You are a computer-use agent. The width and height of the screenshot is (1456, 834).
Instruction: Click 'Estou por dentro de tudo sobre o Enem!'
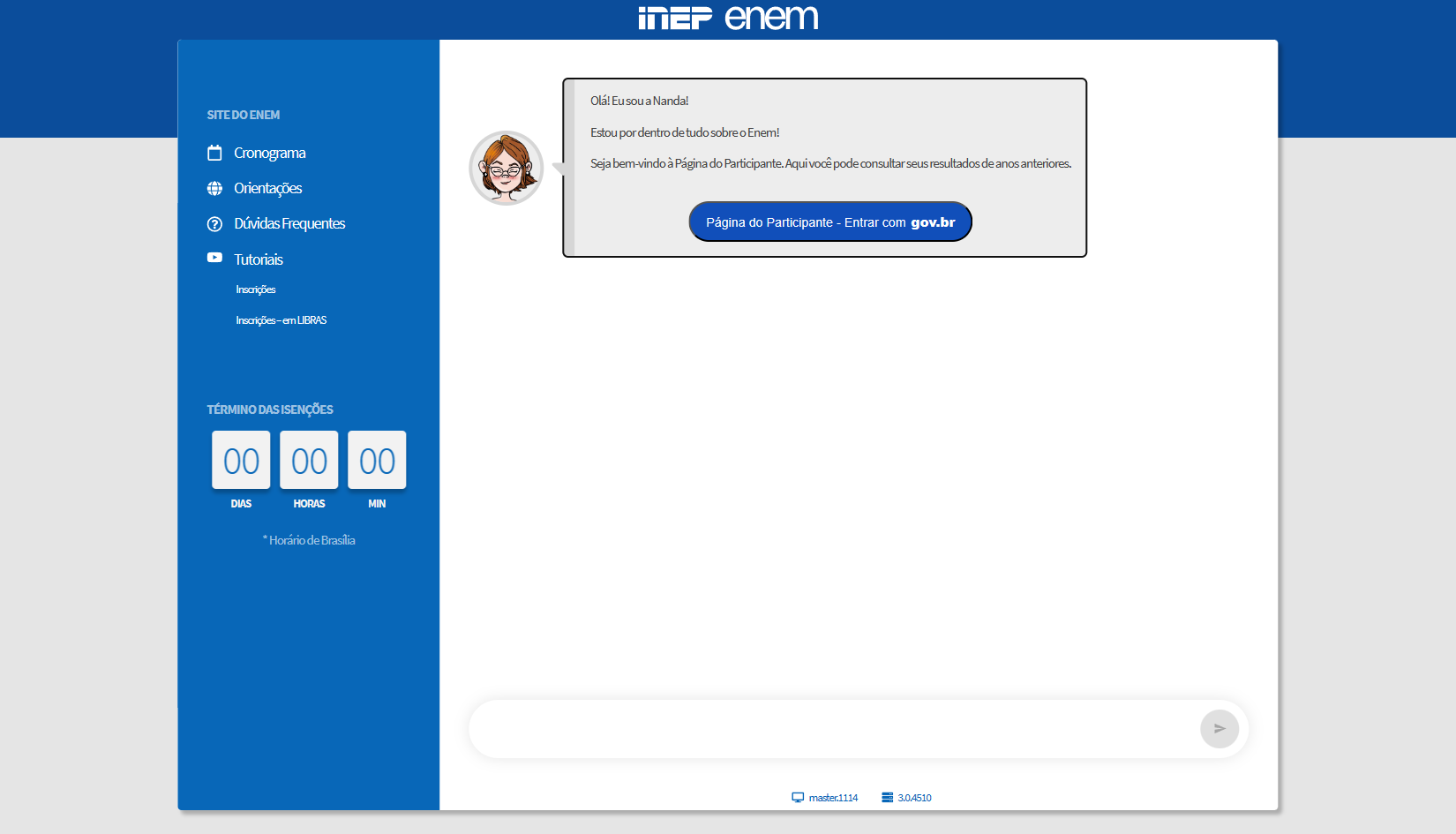685,132
